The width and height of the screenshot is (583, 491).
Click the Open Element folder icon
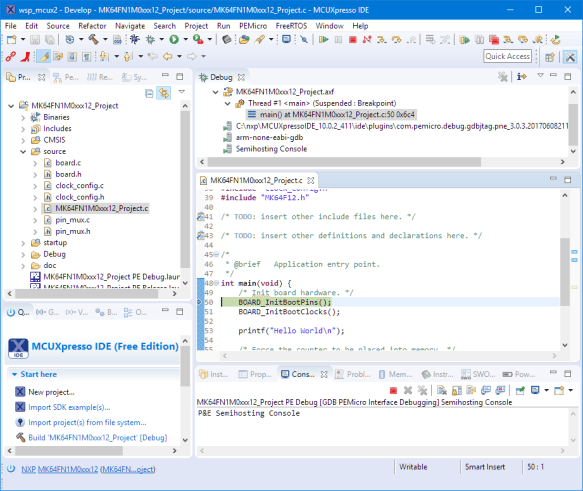click(244, 39)
